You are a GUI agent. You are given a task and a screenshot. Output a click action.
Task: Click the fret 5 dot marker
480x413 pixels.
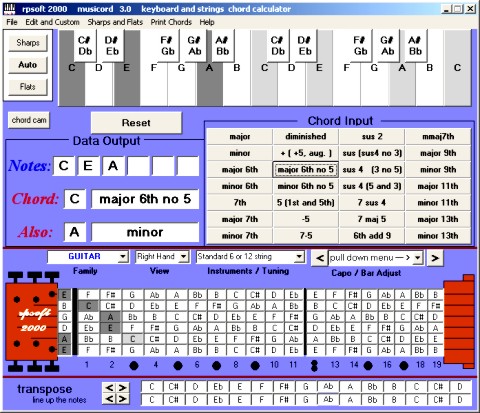point(178,366)
